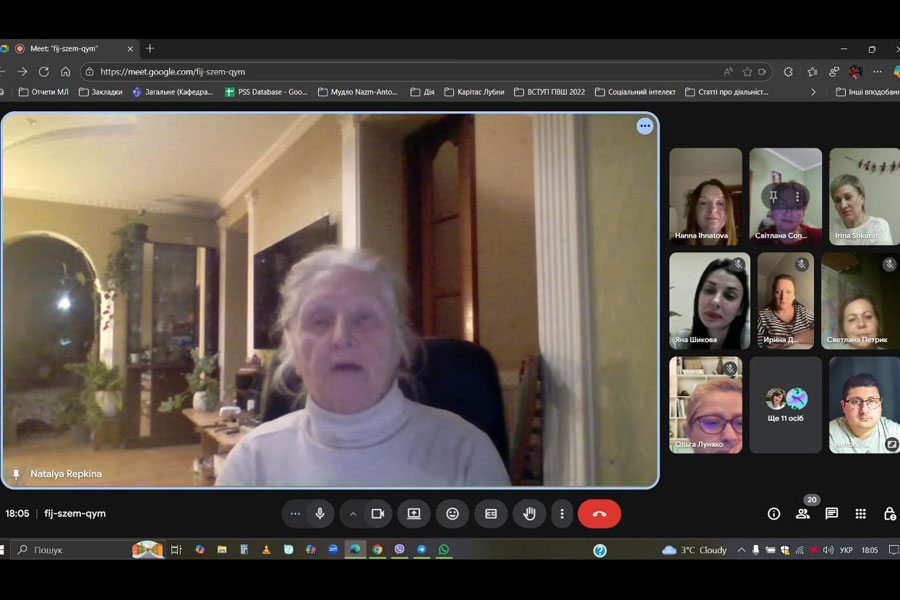Open the browser profile avatar
Screen dimensions: 900x600
tap(856, 72)
